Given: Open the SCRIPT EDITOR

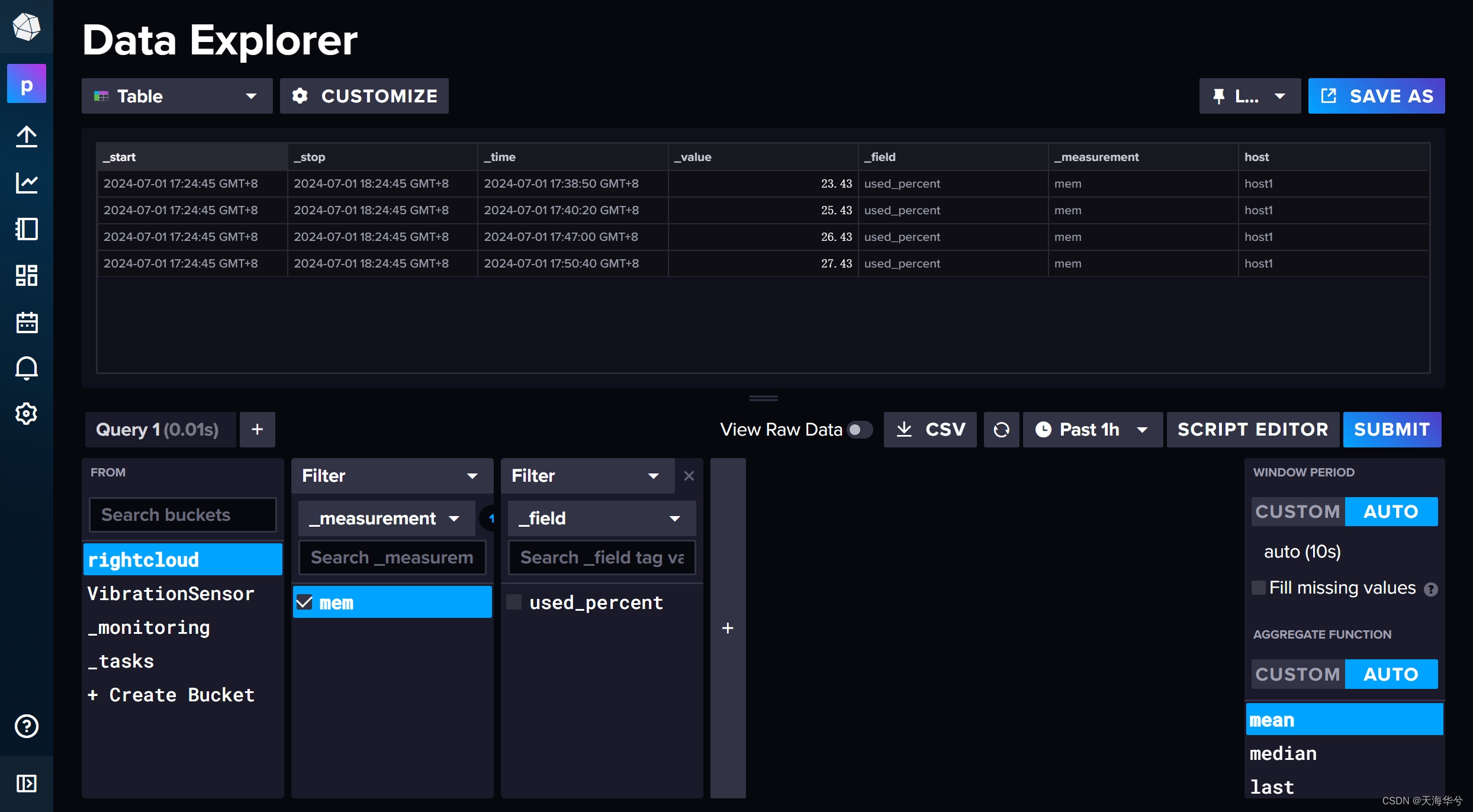Looking at the screenshot, I should [x=1252, y=430].
